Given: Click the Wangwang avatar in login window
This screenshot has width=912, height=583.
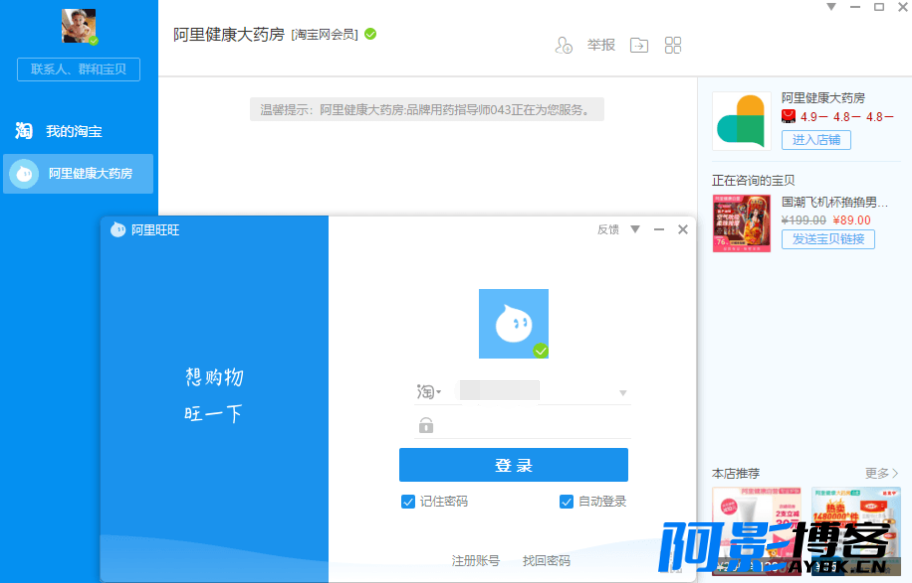Looking at the screenshot, I should (x=514, y=324).
